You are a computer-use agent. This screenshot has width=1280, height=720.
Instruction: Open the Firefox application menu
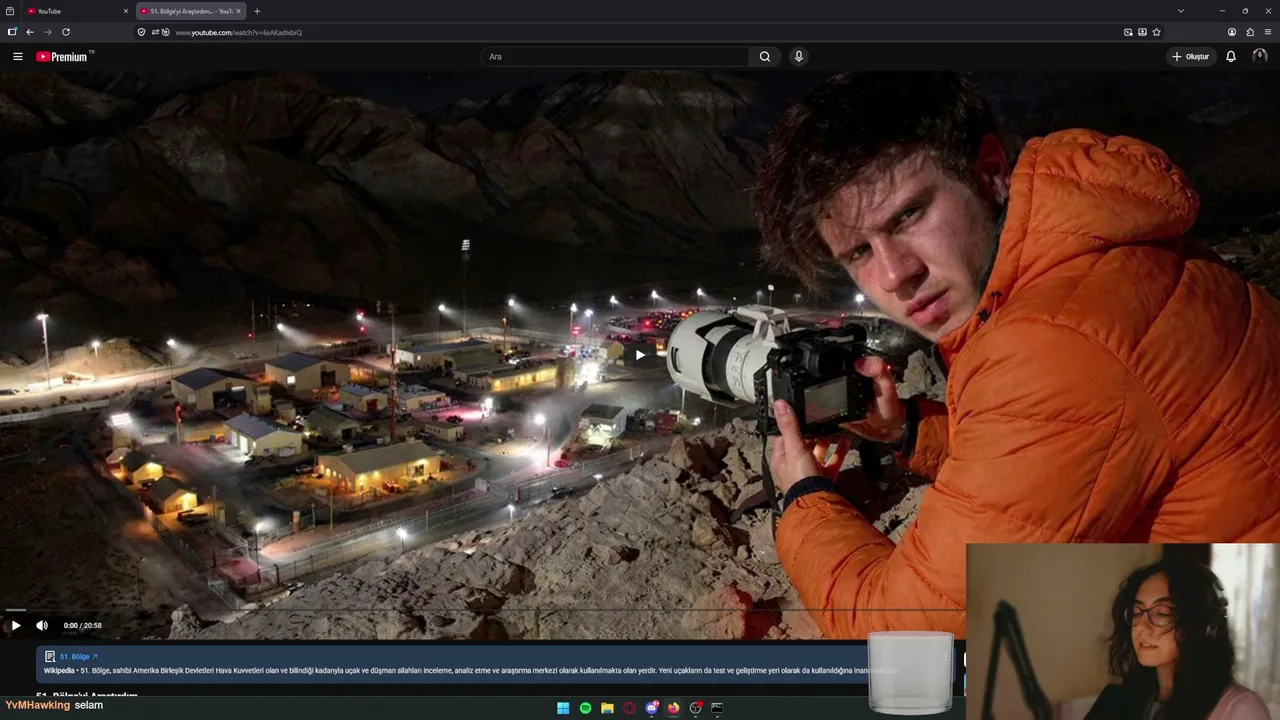tap(1268, 32)
